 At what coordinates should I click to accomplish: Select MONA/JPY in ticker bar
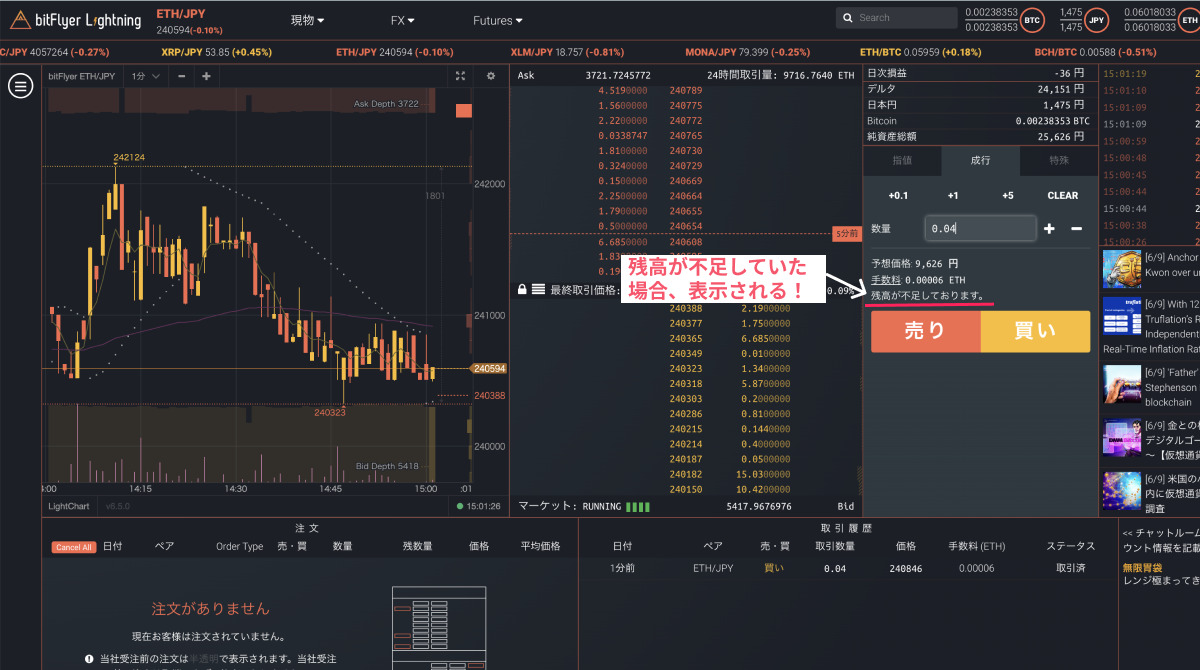pos(748,52)
